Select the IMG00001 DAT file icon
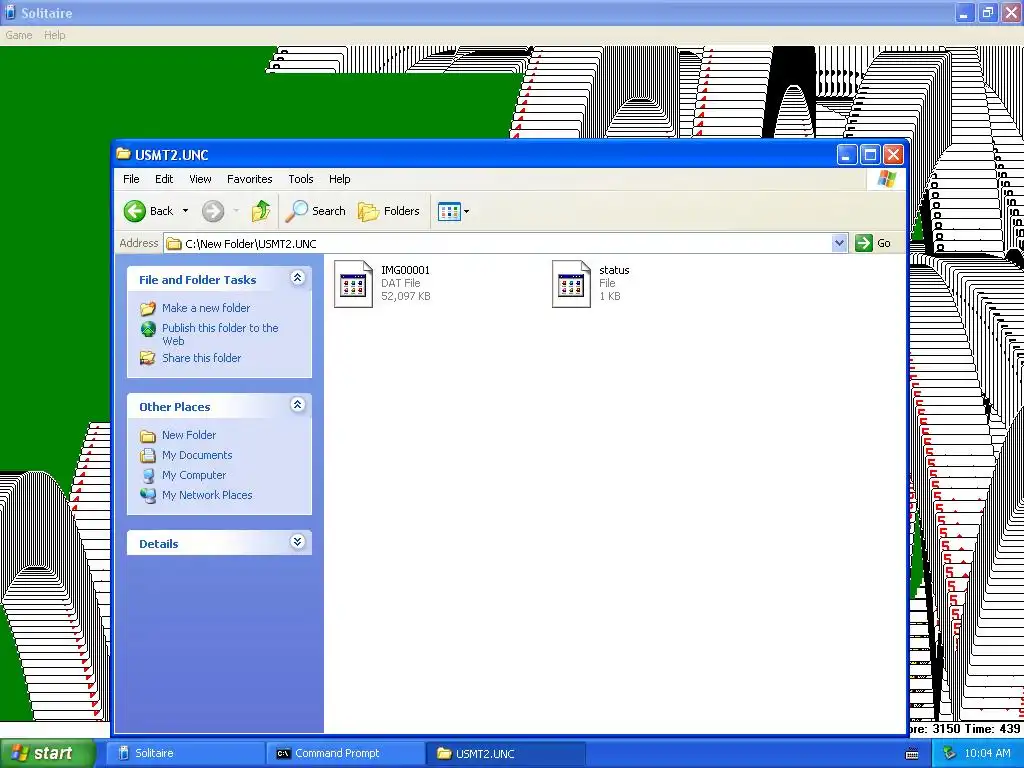This screenshot has height=768, width=1024. pos(353,283)
